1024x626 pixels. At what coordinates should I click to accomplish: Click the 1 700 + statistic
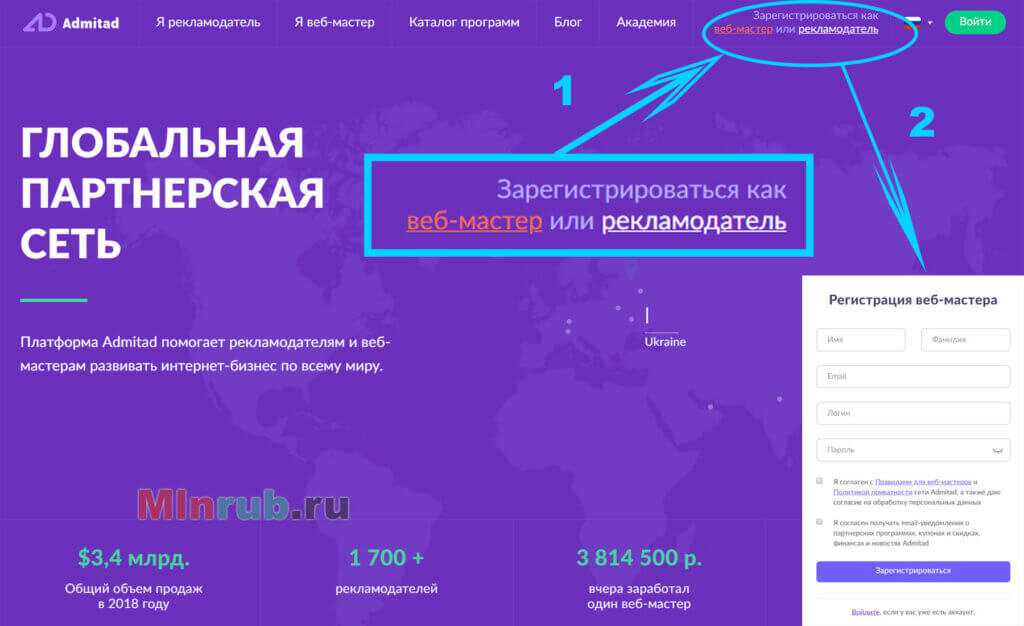(387, 557)
